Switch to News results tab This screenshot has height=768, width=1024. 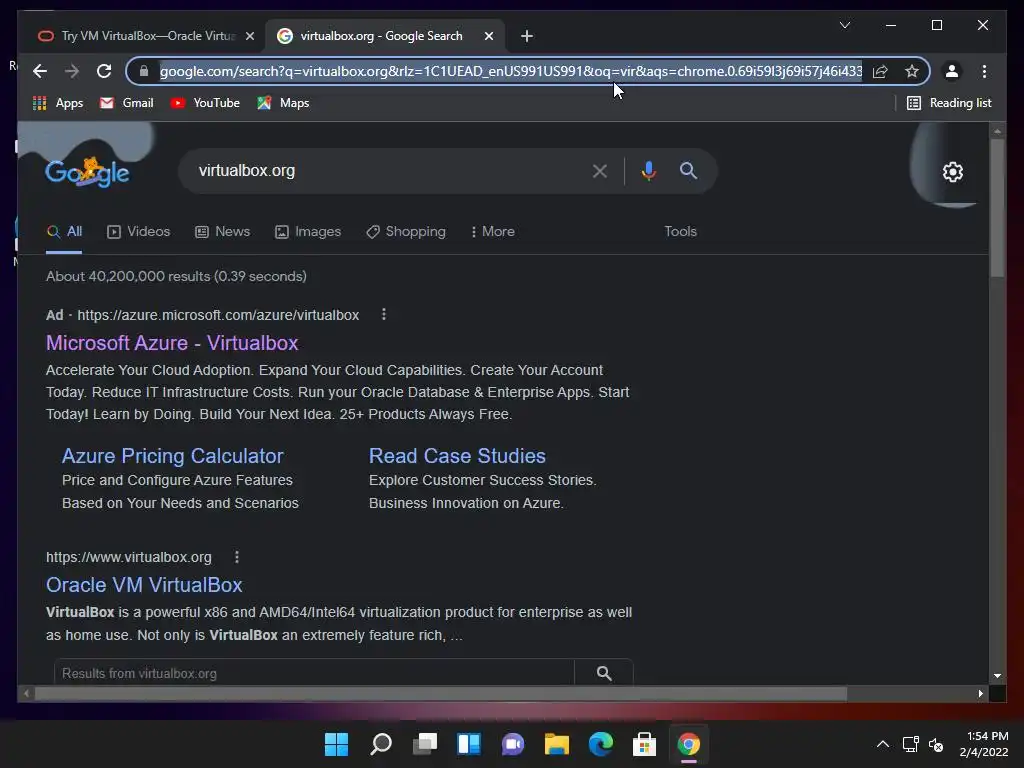click(223, 232)
